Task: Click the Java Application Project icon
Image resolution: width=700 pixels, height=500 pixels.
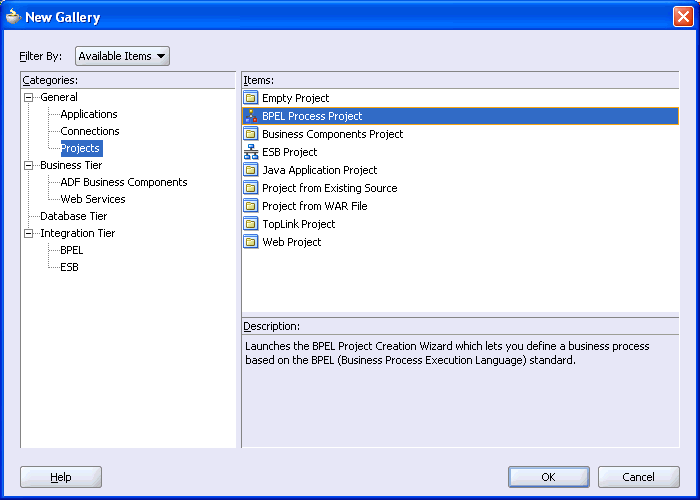Action: point(251,170)
